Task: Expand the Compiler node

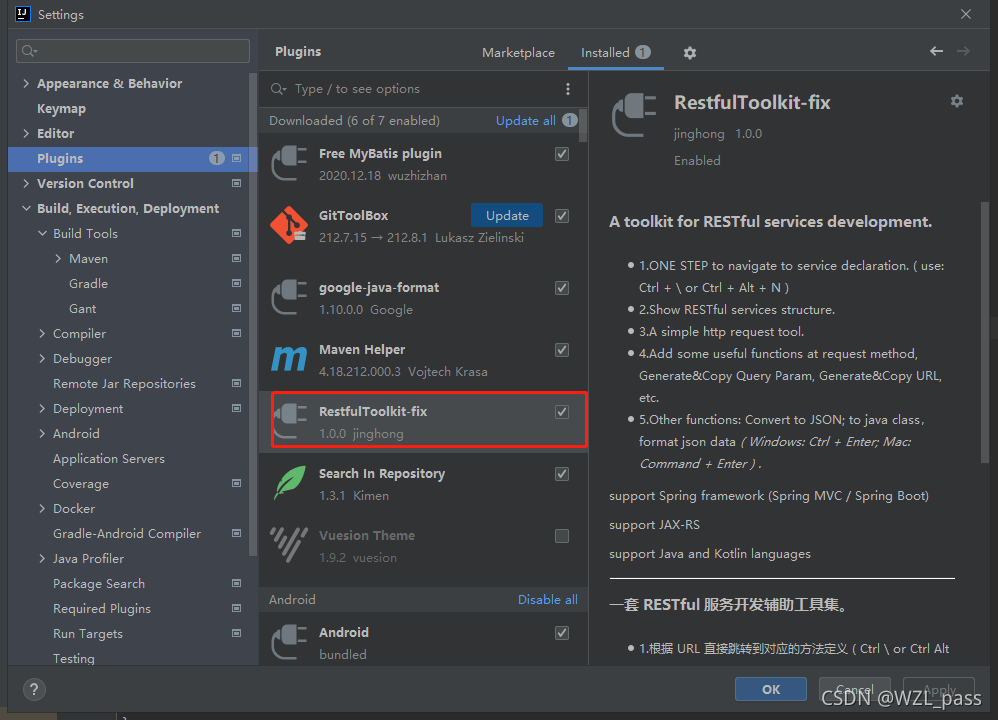Action: pos(42,334)
